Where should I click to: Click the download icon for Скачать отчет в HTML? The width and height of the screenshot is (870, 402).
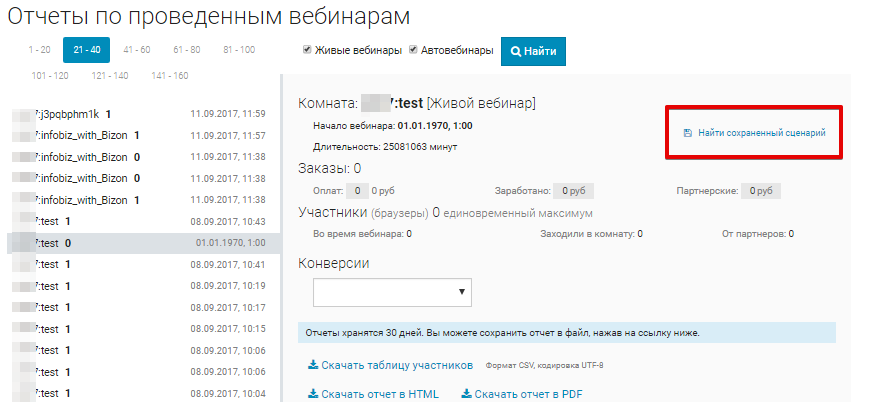point(313,394)
